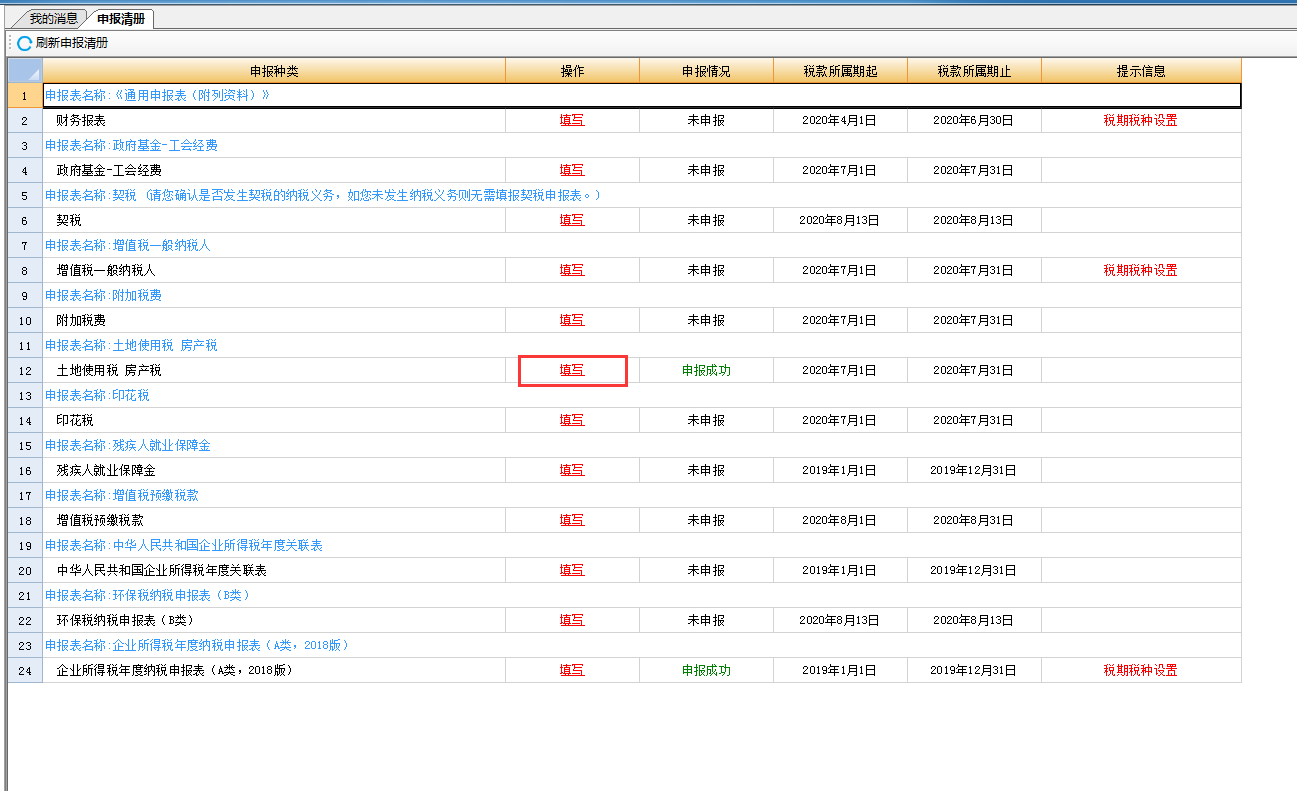1297x791 pixels.
Task: Click the 申报情况 column header
Action: [706, 71]
